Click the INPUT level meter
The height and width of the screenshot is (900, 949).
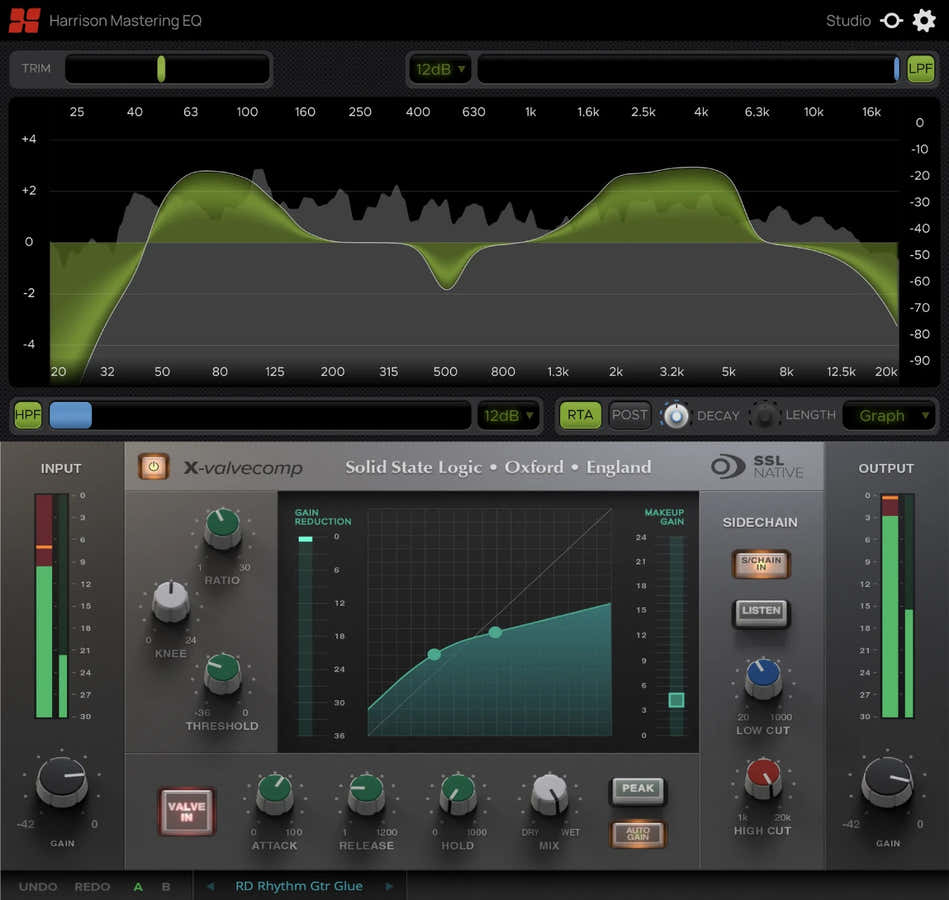point(51,606)
